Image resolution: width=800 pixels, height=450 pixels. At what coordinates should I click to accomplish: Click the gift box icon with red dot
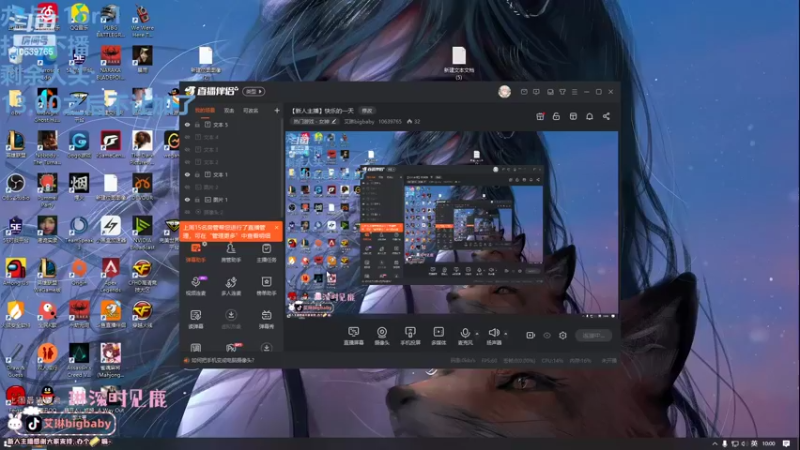[540, 116]
